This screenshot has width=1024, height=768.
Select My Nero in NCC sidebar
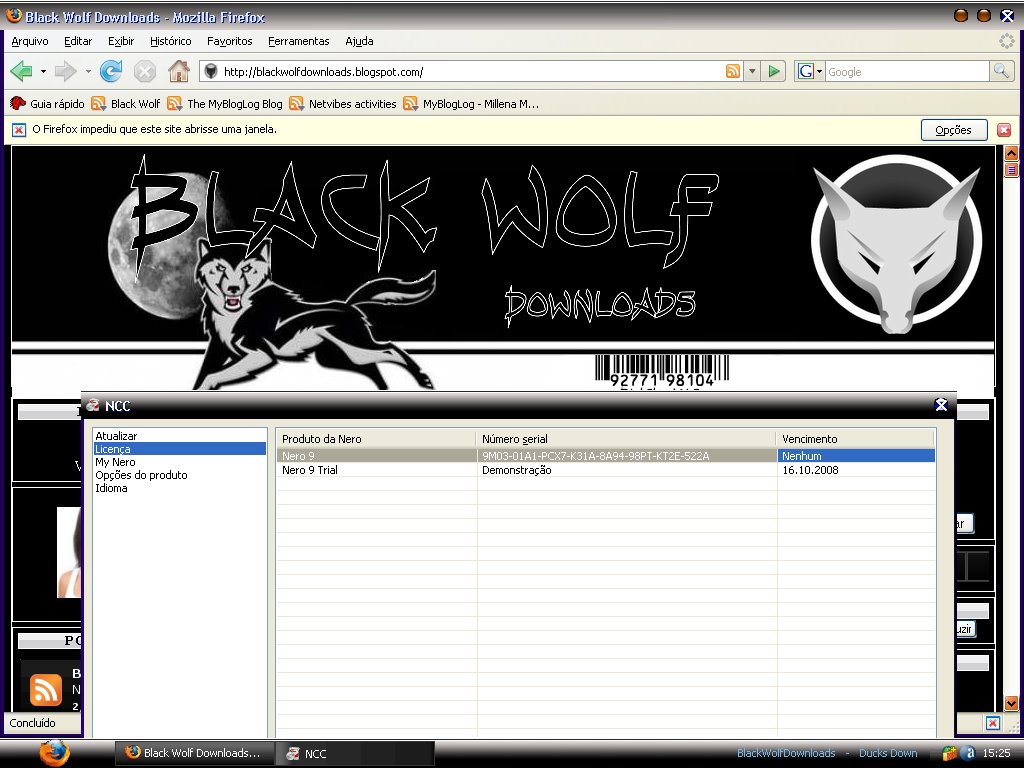(115, 462)
